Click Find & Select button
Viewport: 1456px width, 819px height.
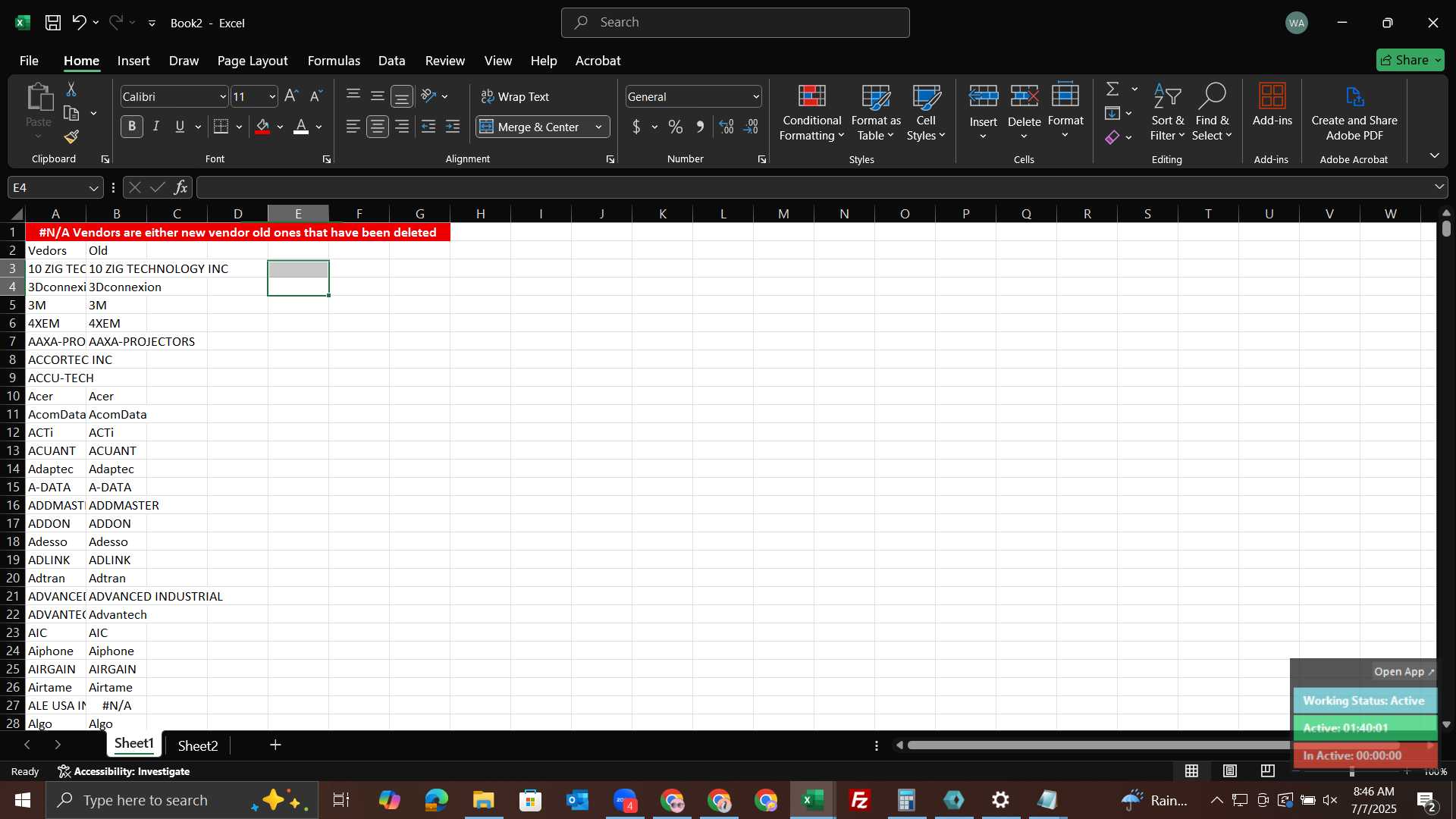tap(1212, 112)
